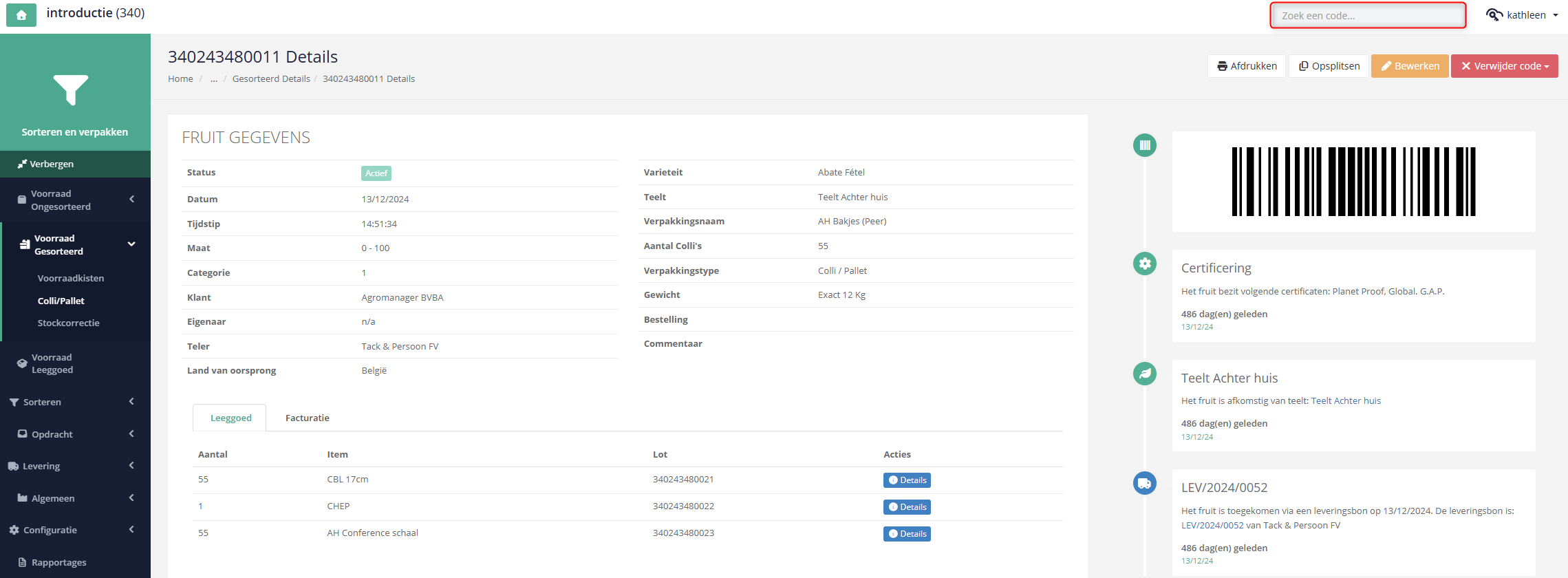Click the introductie (340) title
1568x578 pixels.
96,13
